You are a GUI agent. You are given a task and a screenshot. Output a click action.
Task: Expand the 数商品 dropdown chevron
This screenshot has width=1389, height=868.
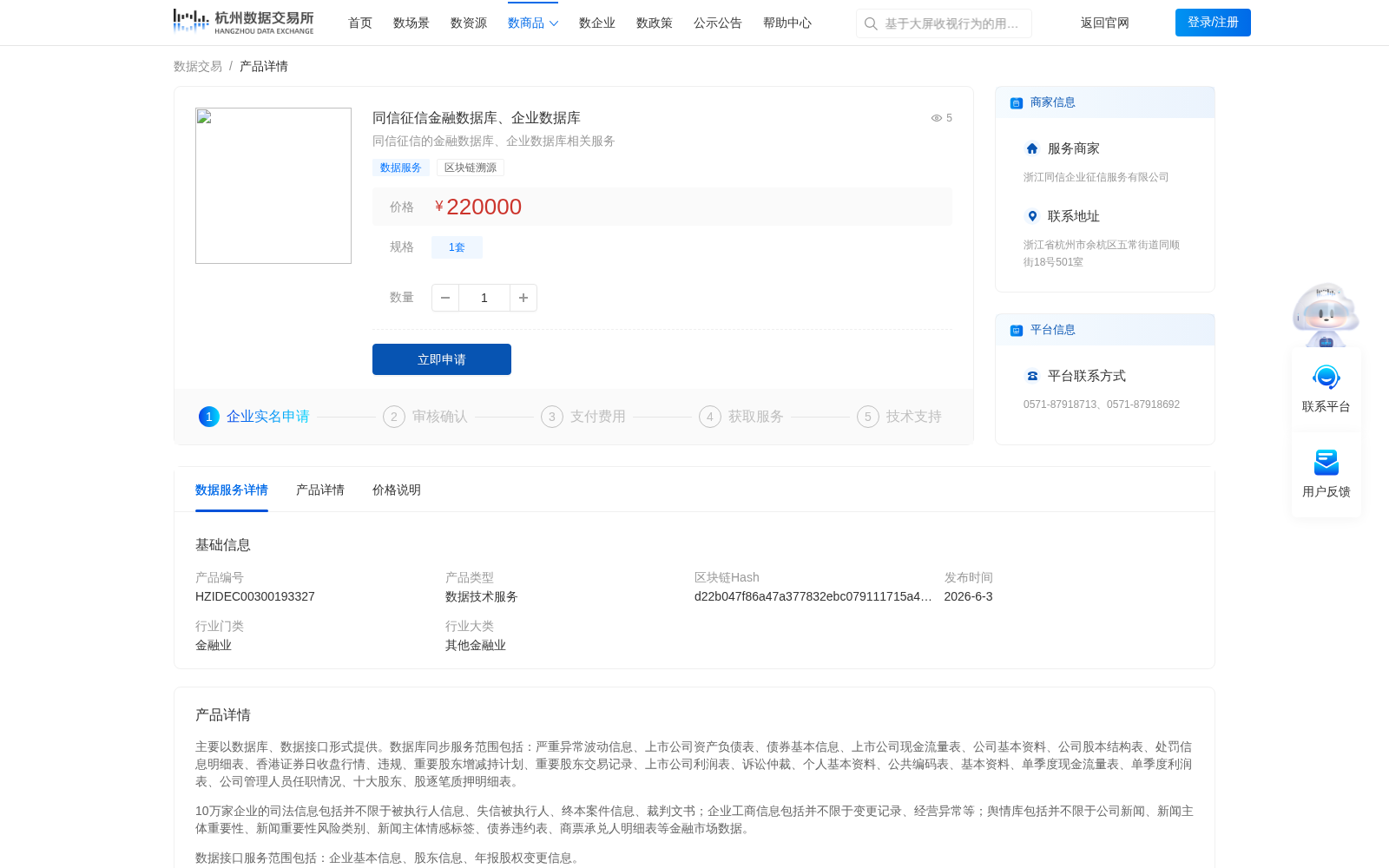(x=554, y=23)
